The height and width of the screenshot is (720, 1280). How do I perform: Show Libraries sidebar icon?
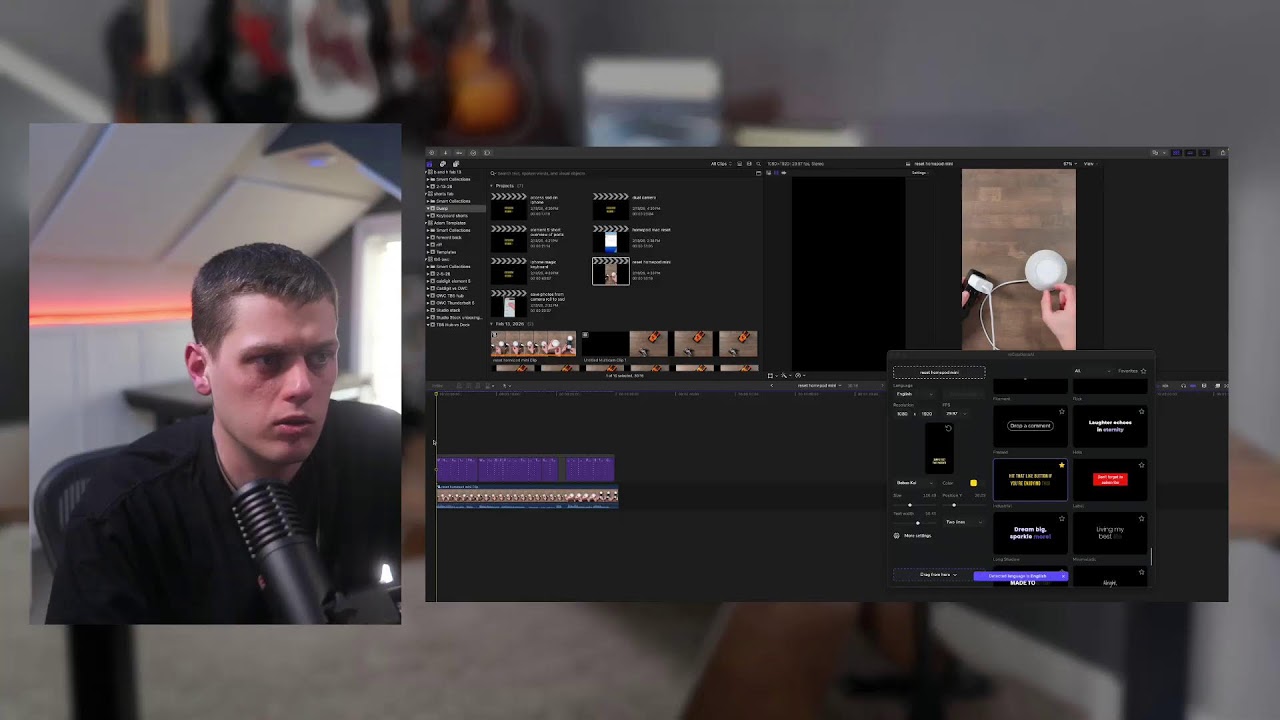(x=430, y=164)
